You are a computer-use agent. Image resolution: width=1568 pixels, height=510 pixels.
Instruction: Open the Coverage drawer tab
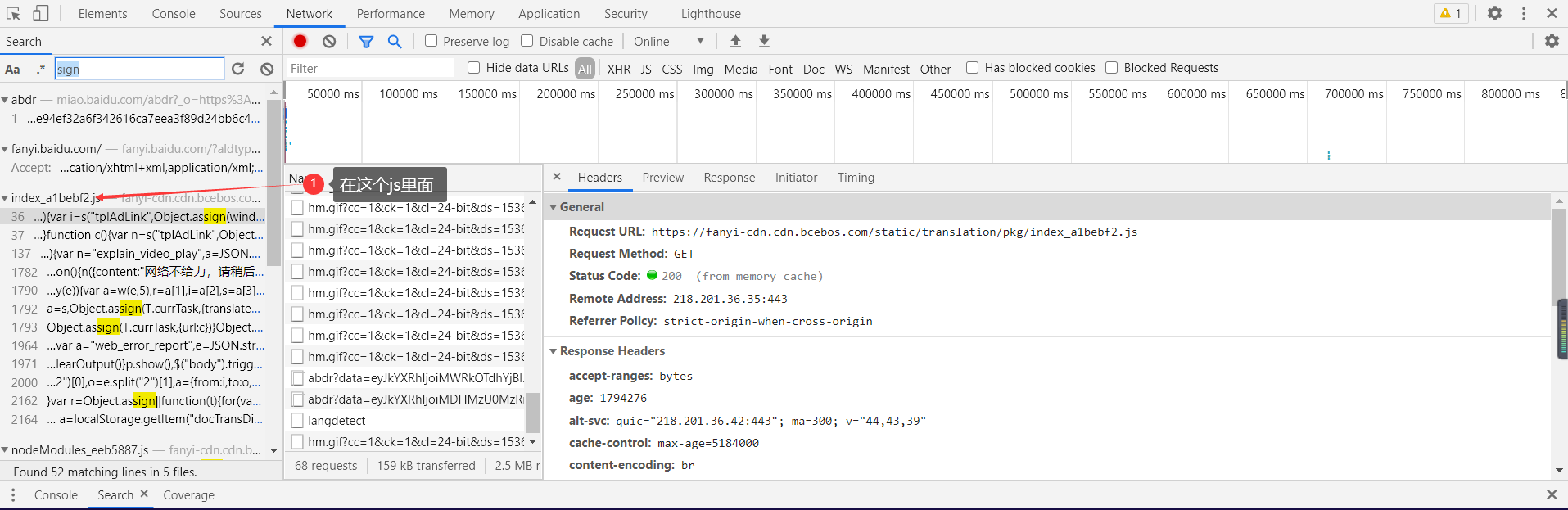[188, 494]
